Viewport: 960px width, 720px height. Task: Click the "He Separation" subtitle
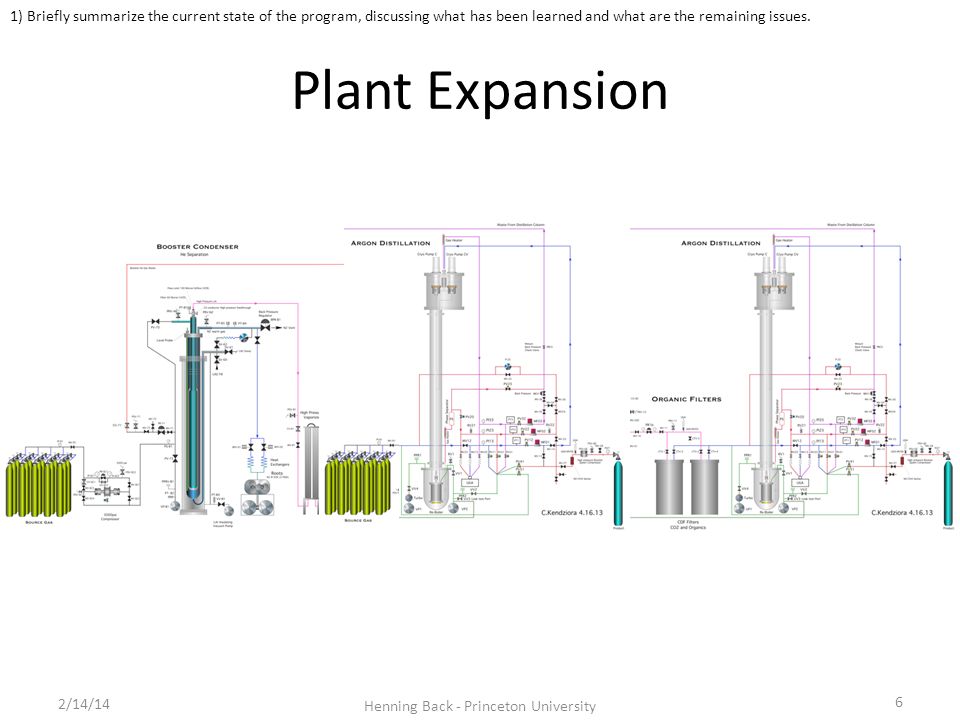pyautogui.click(x=194, y=254)
